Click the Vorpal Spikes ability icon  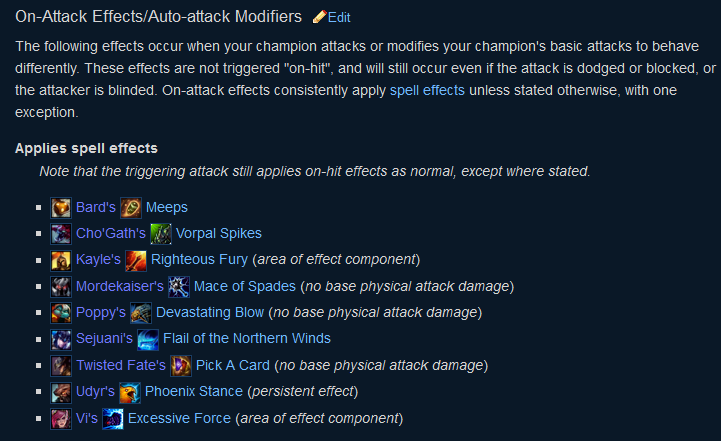click(160, 234)
